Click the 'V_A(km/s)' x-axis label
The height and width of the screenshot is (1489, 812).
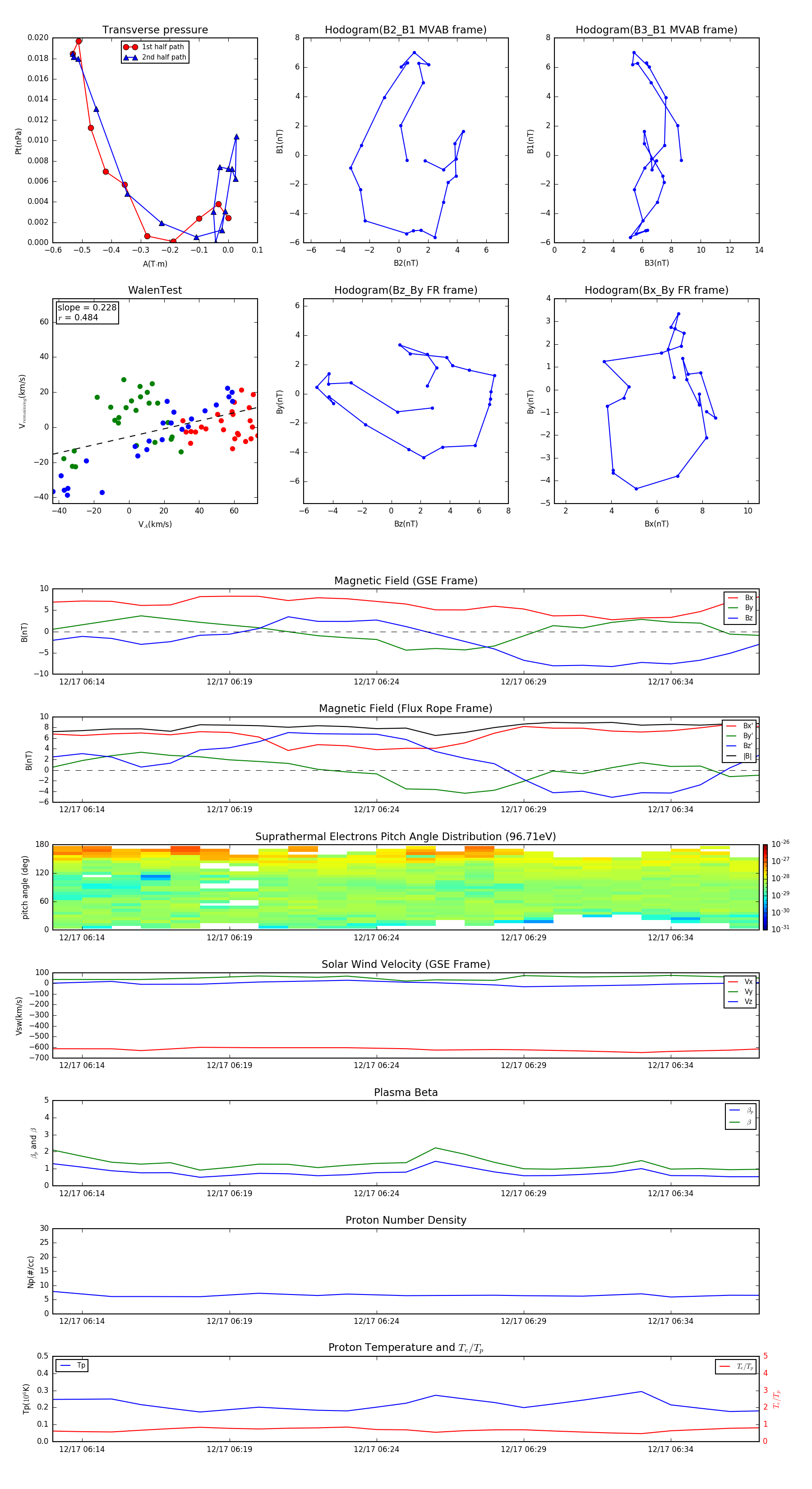pyautogui.click(x=155, y=524)
